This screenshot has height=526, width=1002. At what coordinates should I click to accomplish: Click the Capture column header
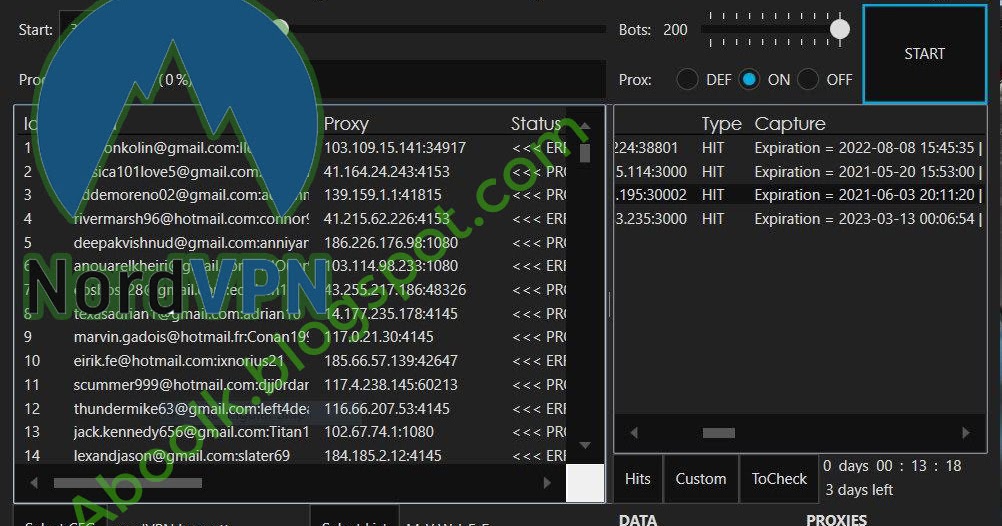(790, 123)
